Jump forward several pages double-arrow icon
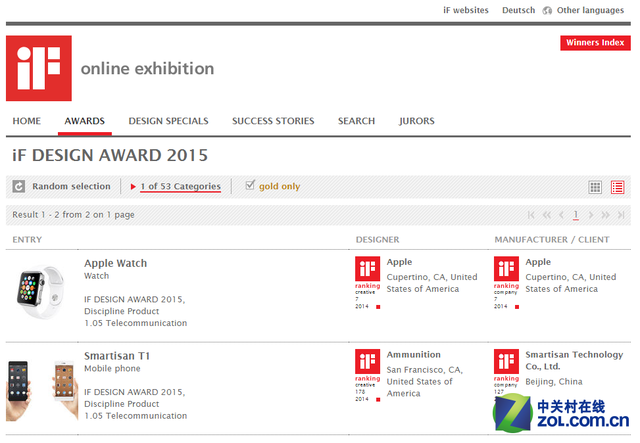 tap(605, 215)
